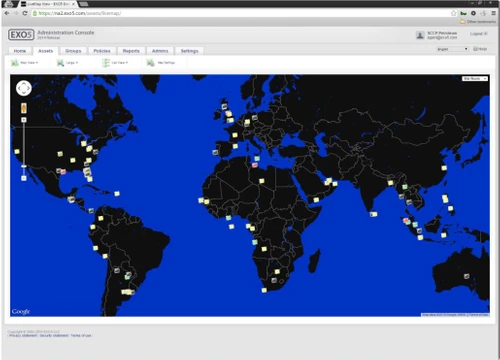Select the Street View pegman icon
The height and width of the screenshot is (360, 500).
pos(24,108)
